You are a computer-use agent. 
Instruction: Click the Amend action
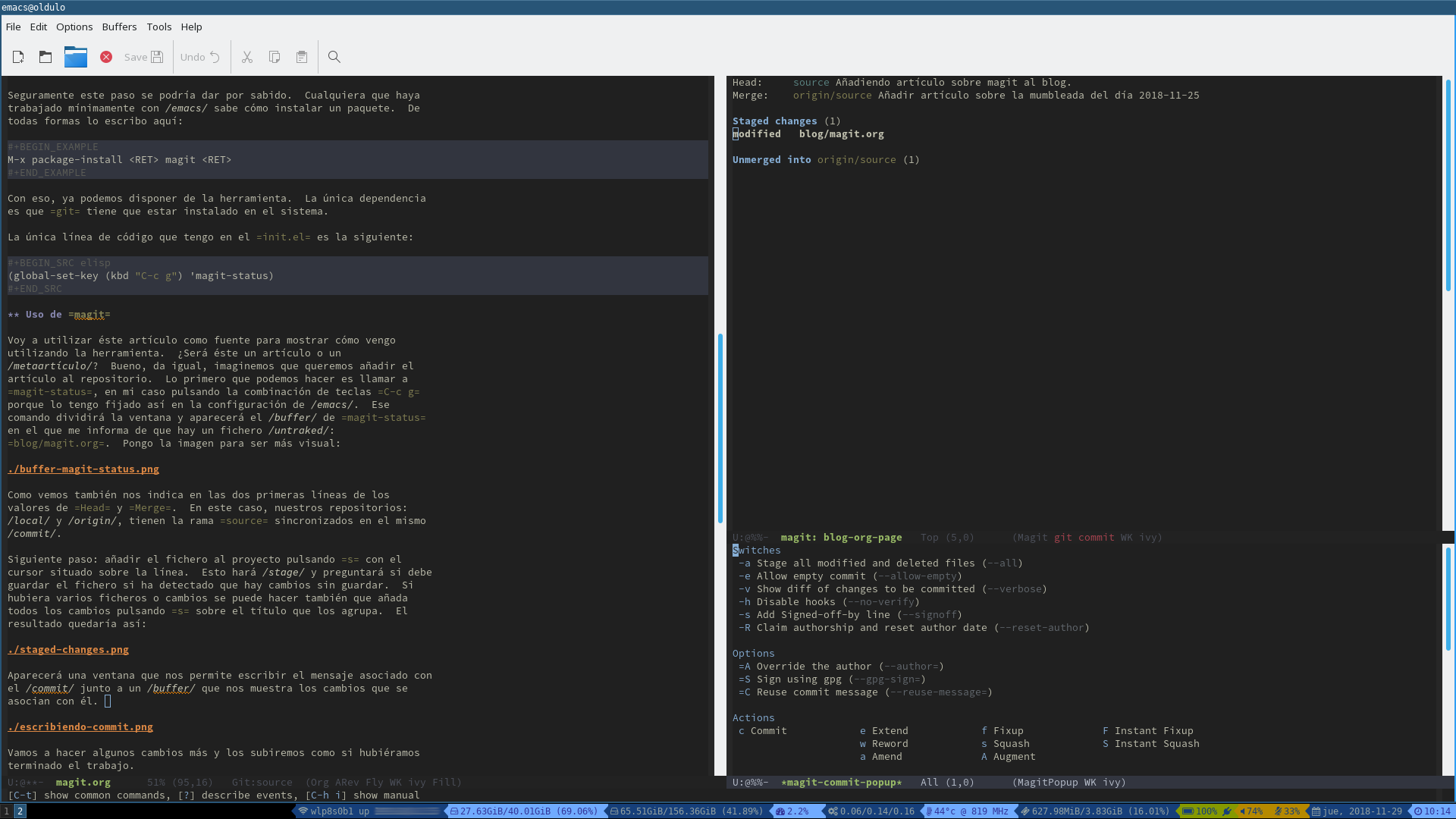(881, 757)
